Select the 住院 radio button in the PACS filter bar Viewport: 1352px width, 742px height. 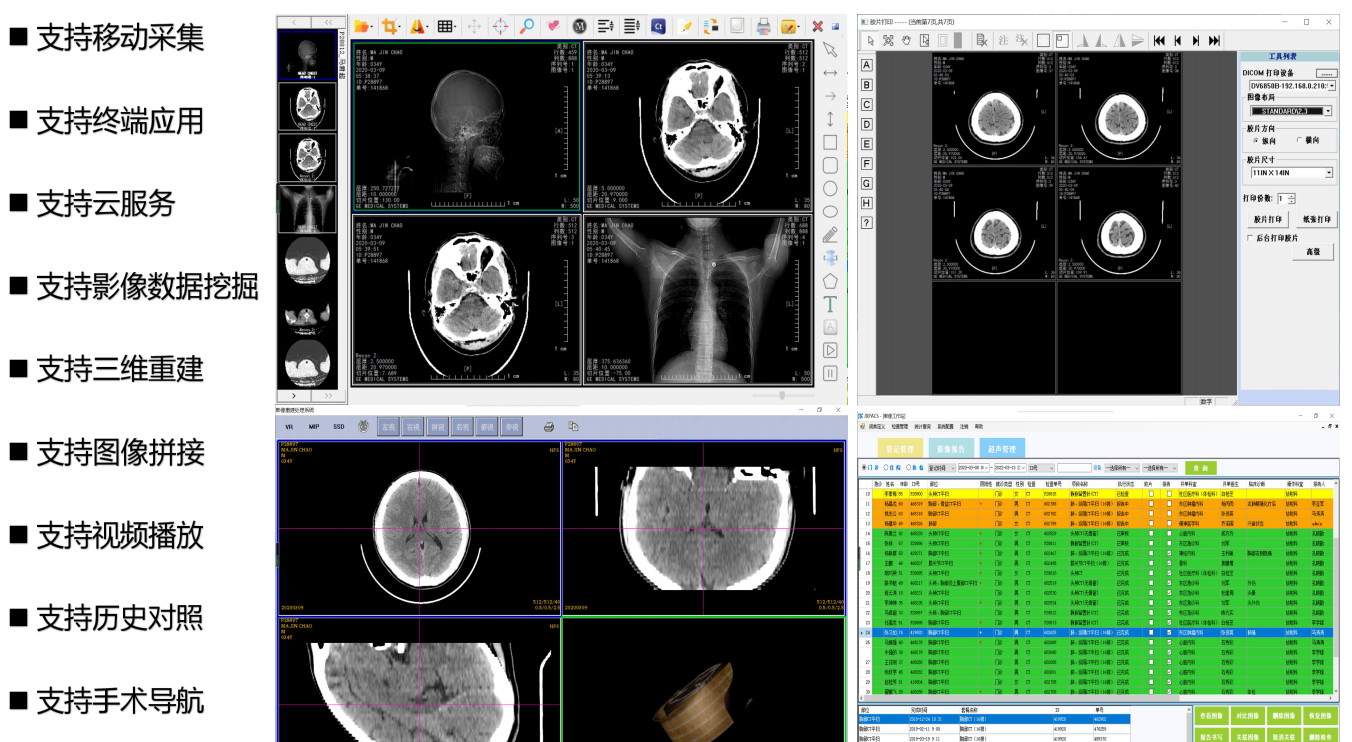(x=886, y=468)
